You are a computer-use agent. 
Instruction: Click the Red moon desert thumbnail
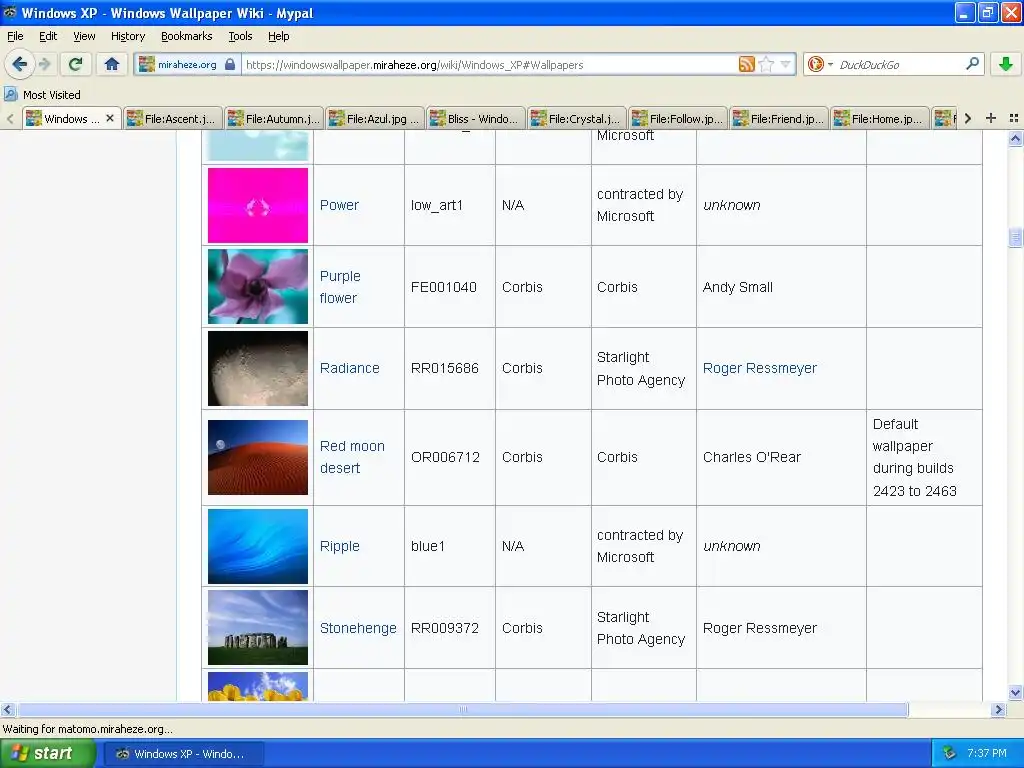[x=257, y=457]
